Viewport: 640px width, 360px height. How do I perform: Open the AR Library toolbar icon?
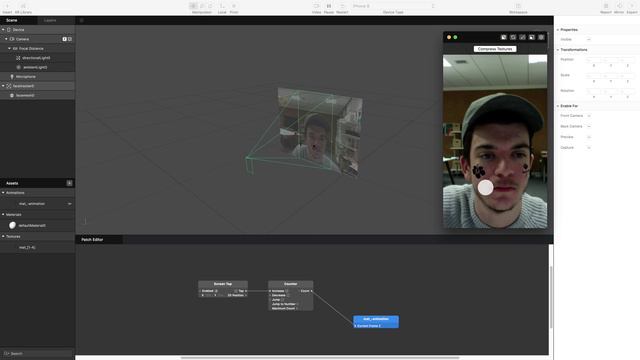click(23, 6)
